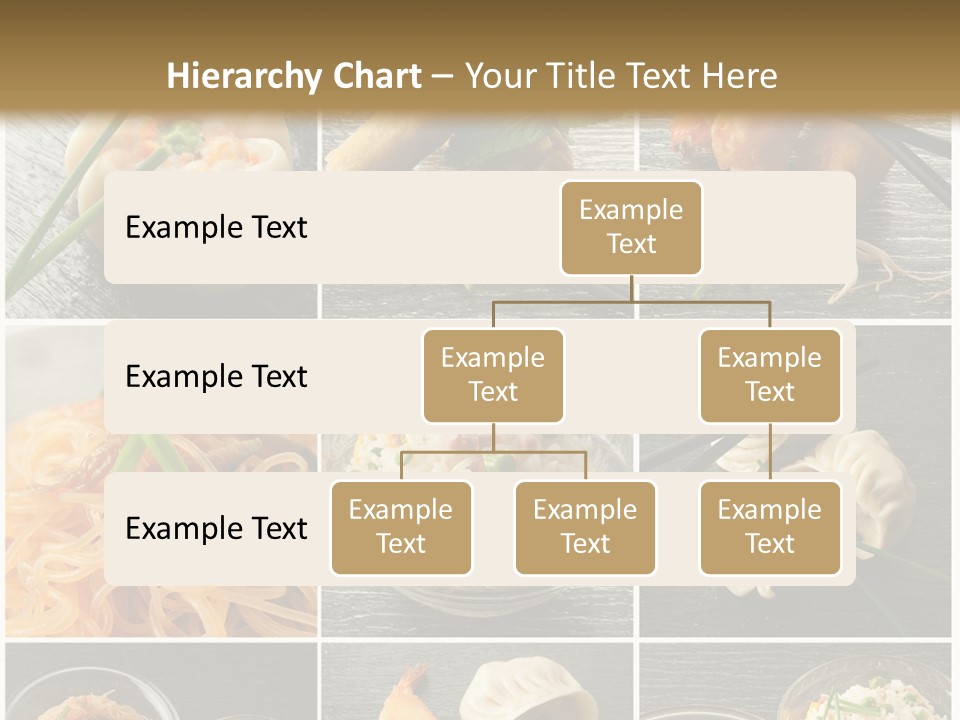Viewport: 960px width, 720px height.
Task: Click the leftmost box in the bottom level
Action: (x=401, y=527)
